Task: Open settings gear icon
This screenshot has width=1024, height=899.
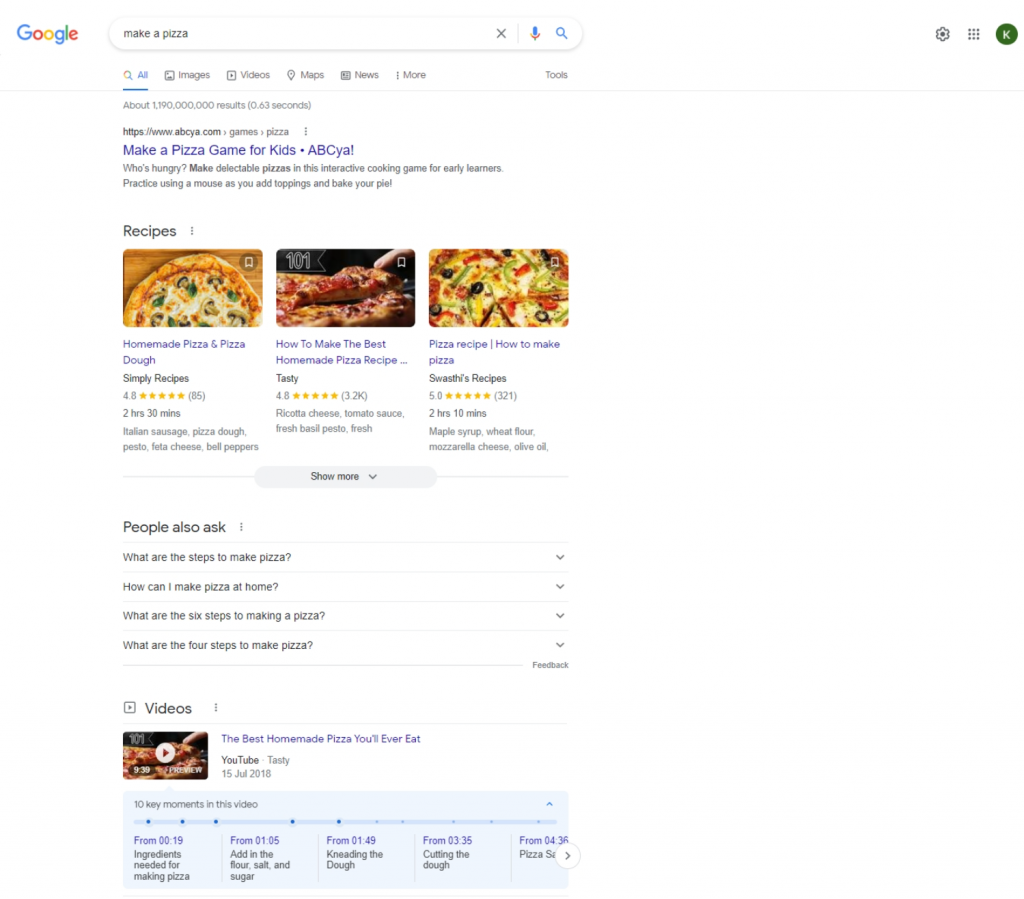Action: click(942, 34)
